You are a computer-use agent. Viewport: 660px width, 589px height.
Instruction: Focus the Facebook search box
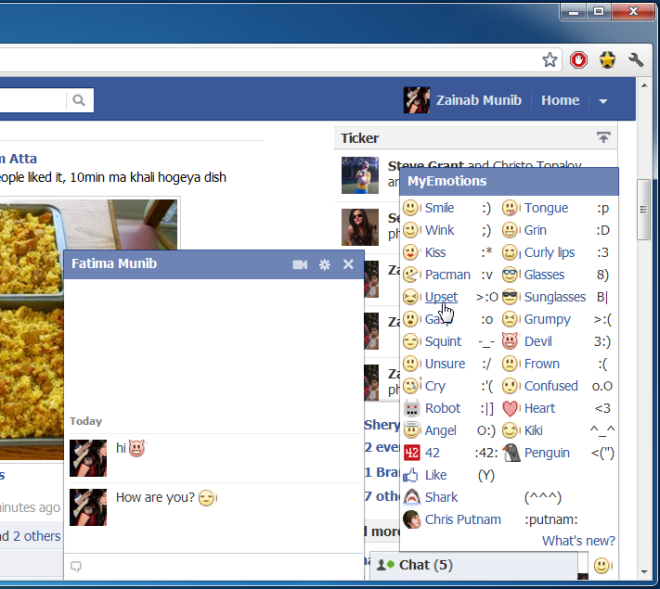click(x=33, y=100)
